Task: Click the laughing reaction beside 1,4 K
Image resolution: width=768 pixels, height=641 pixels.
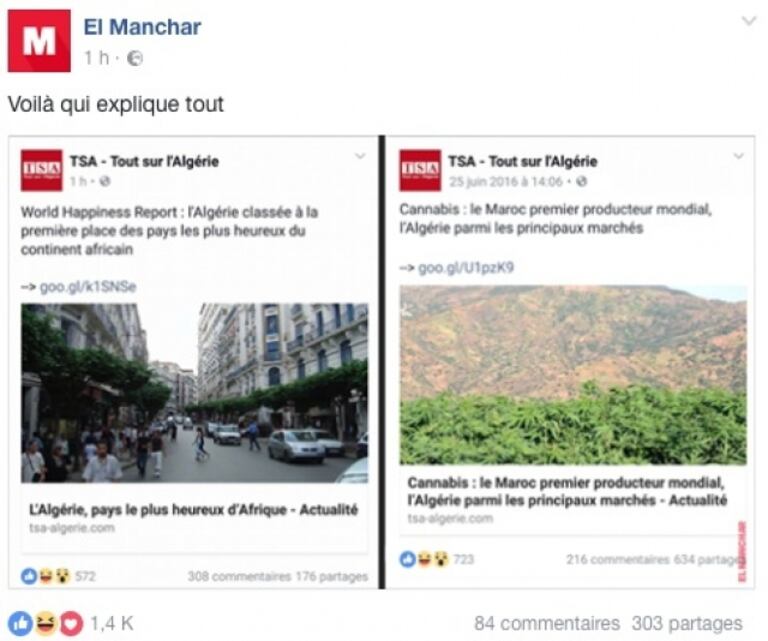Action: pos(45,623)
